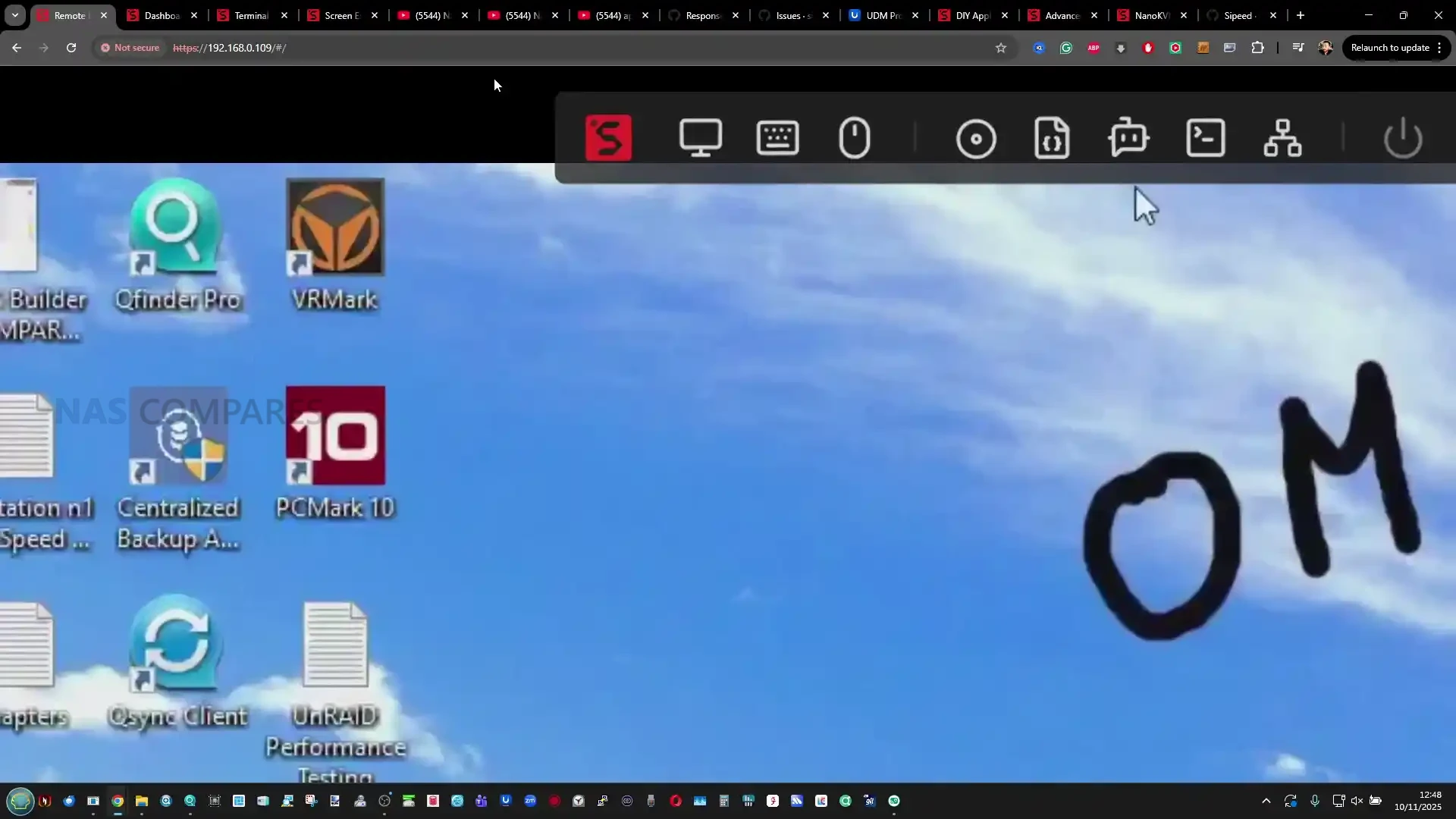Click the Not secure site info button
Image resolution: width=1456 pixels, height=819 pixels.
point(130,48)
